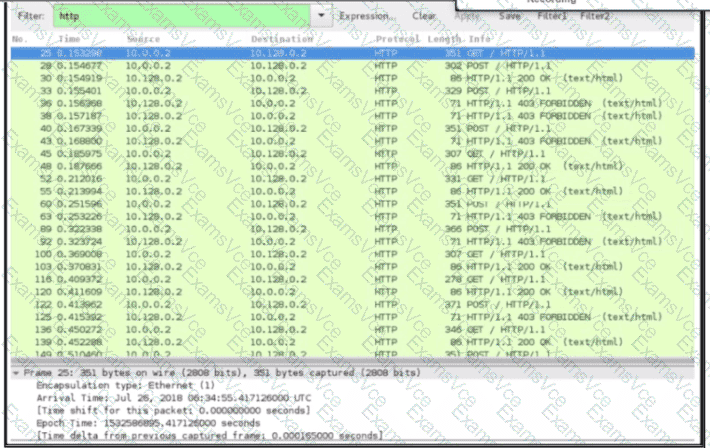Sort by Destination column header

pos(281,38)
